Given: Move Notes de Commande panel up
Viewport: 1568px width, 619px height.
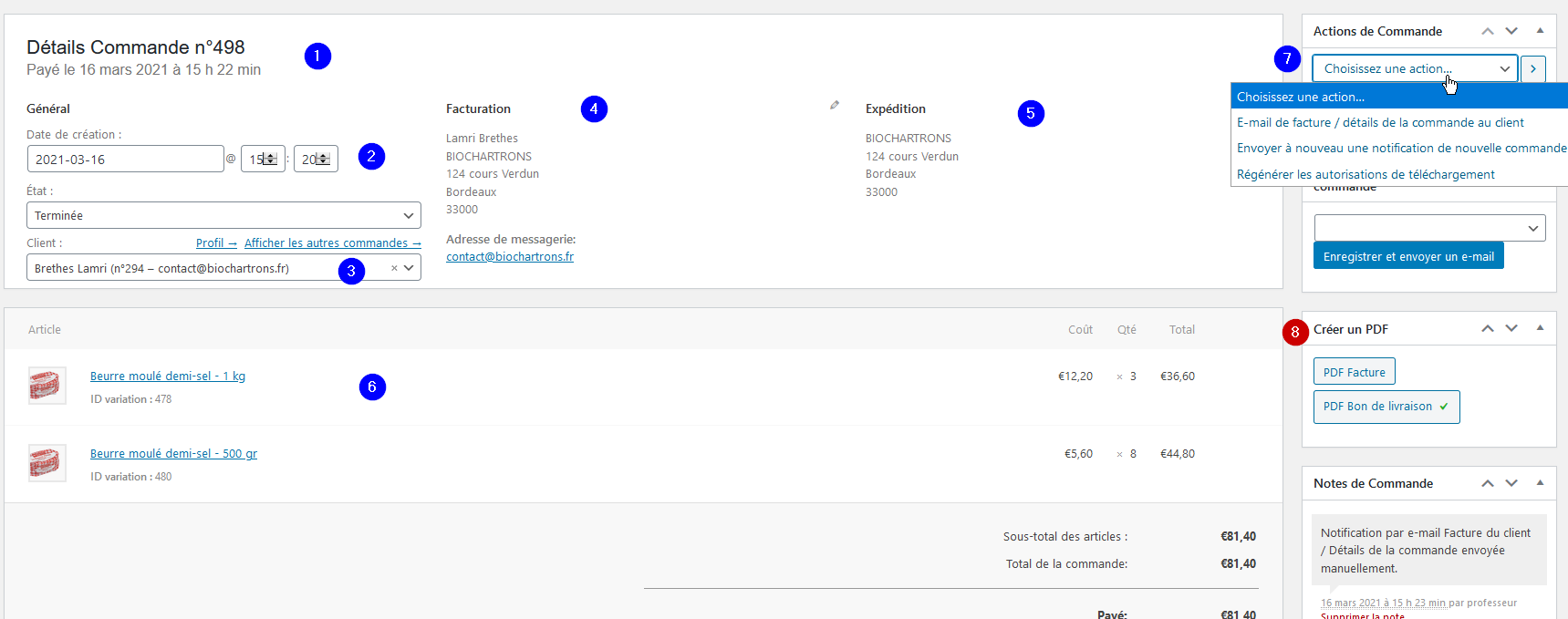Looking at the screenshot, I should pyautogui.click(x=1488, y=483).
